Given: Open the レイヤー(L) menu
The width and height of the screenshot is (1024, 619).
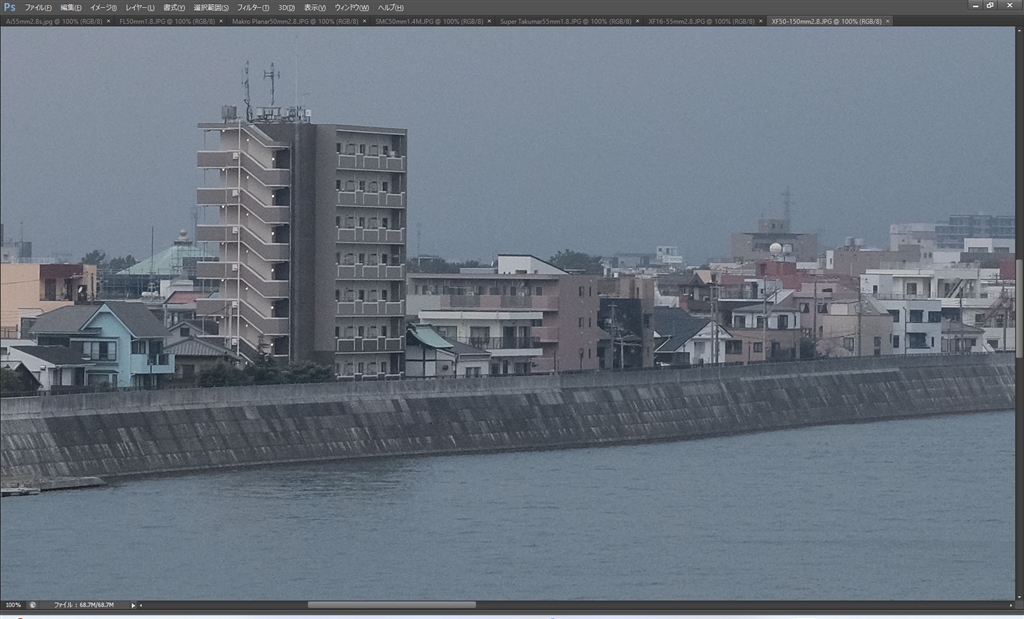Looking at the screenshot, I should (140, 8).
